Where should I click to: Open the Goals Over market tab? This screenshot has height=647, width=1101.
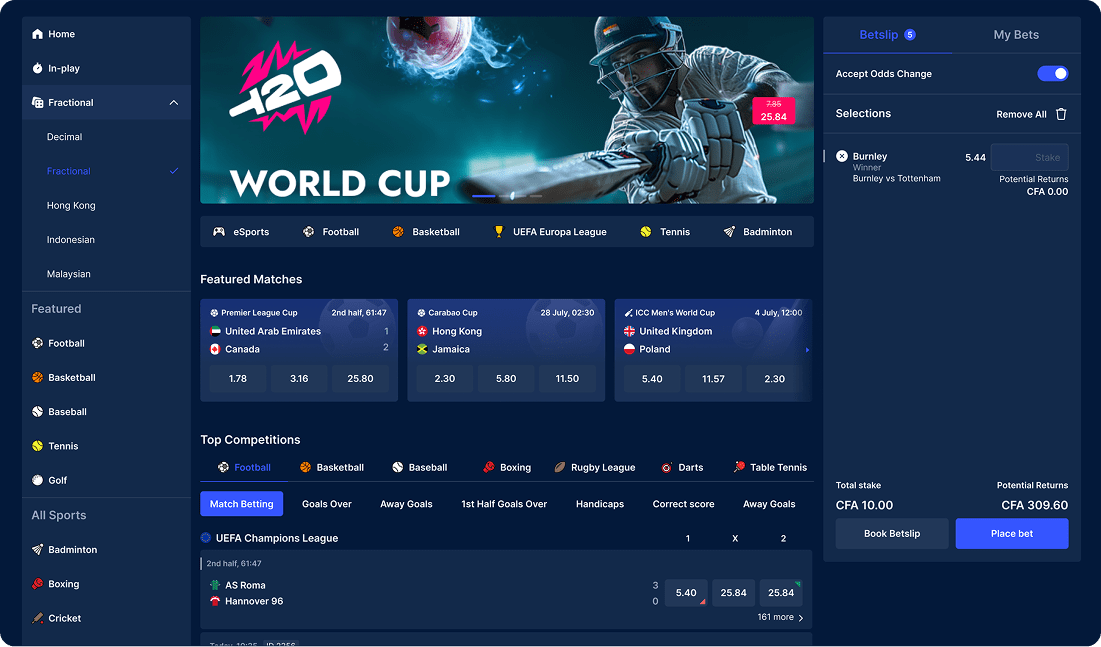click(327, 504)
